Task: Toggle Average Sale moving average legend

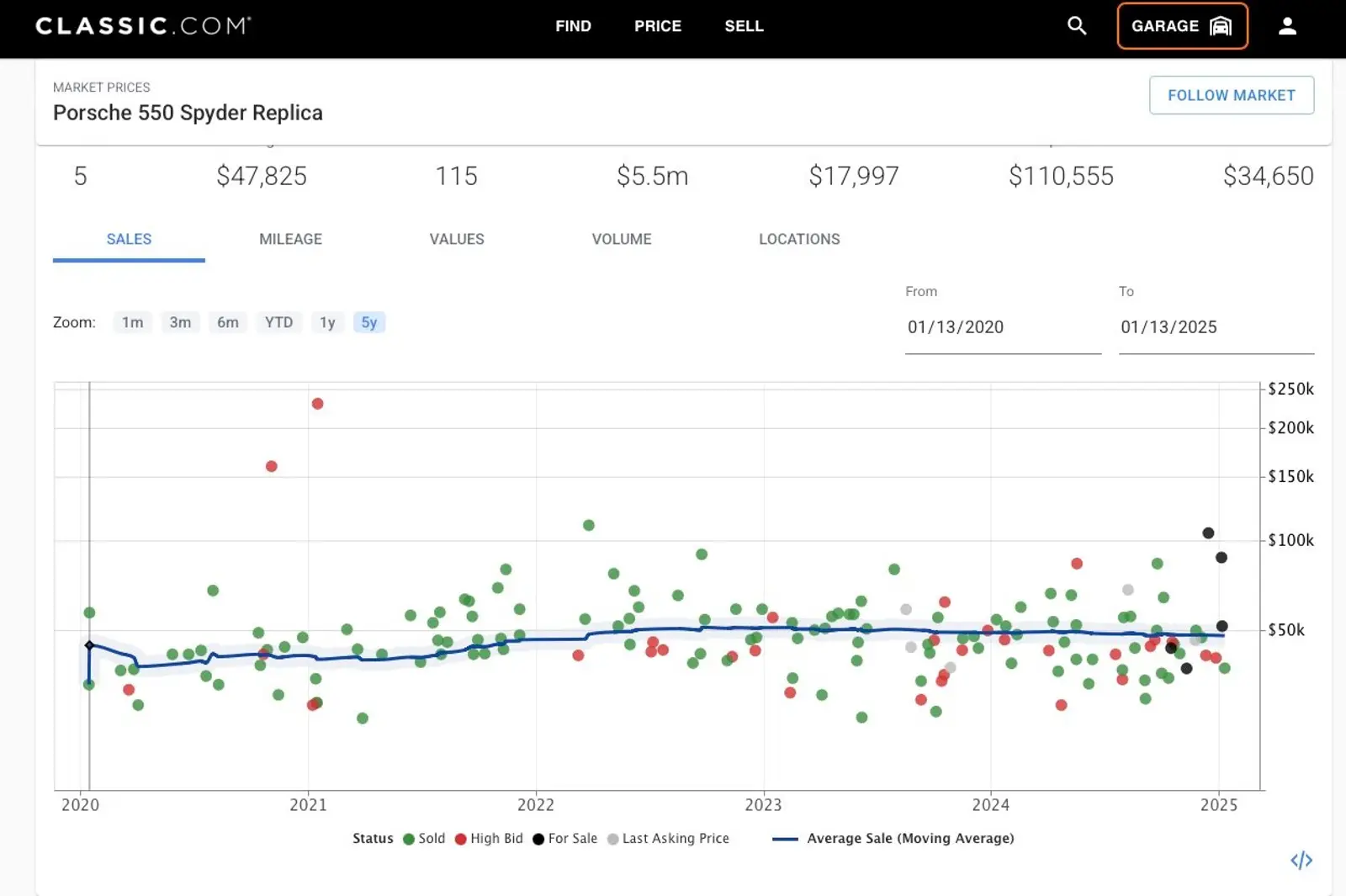Action: pyautogui.click(x=893, y=838)
